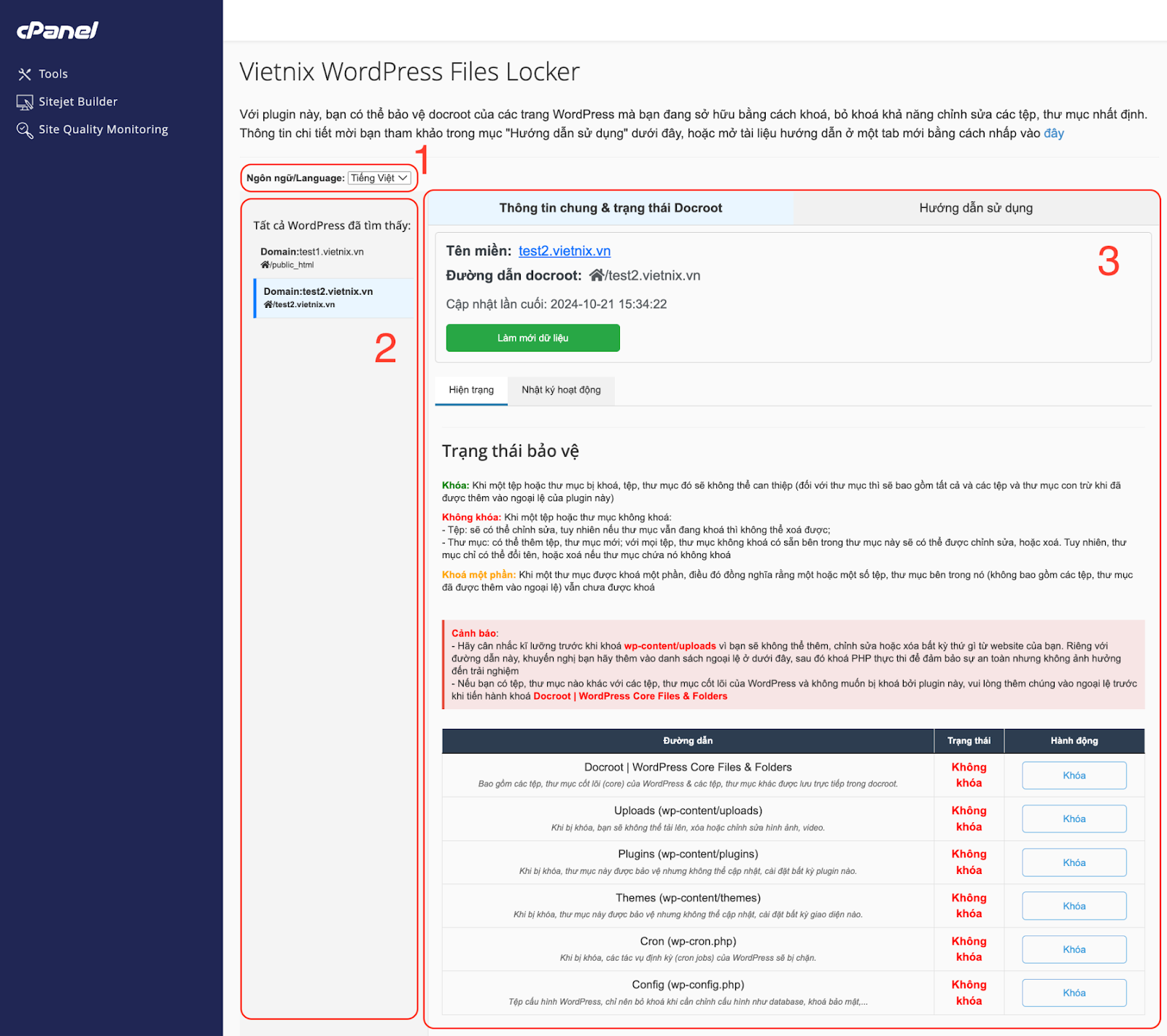Click the Cảnh báo: warning heading
This screenshot has width=1167, height=1036.
pyautogui.click(x=475, y=633)
